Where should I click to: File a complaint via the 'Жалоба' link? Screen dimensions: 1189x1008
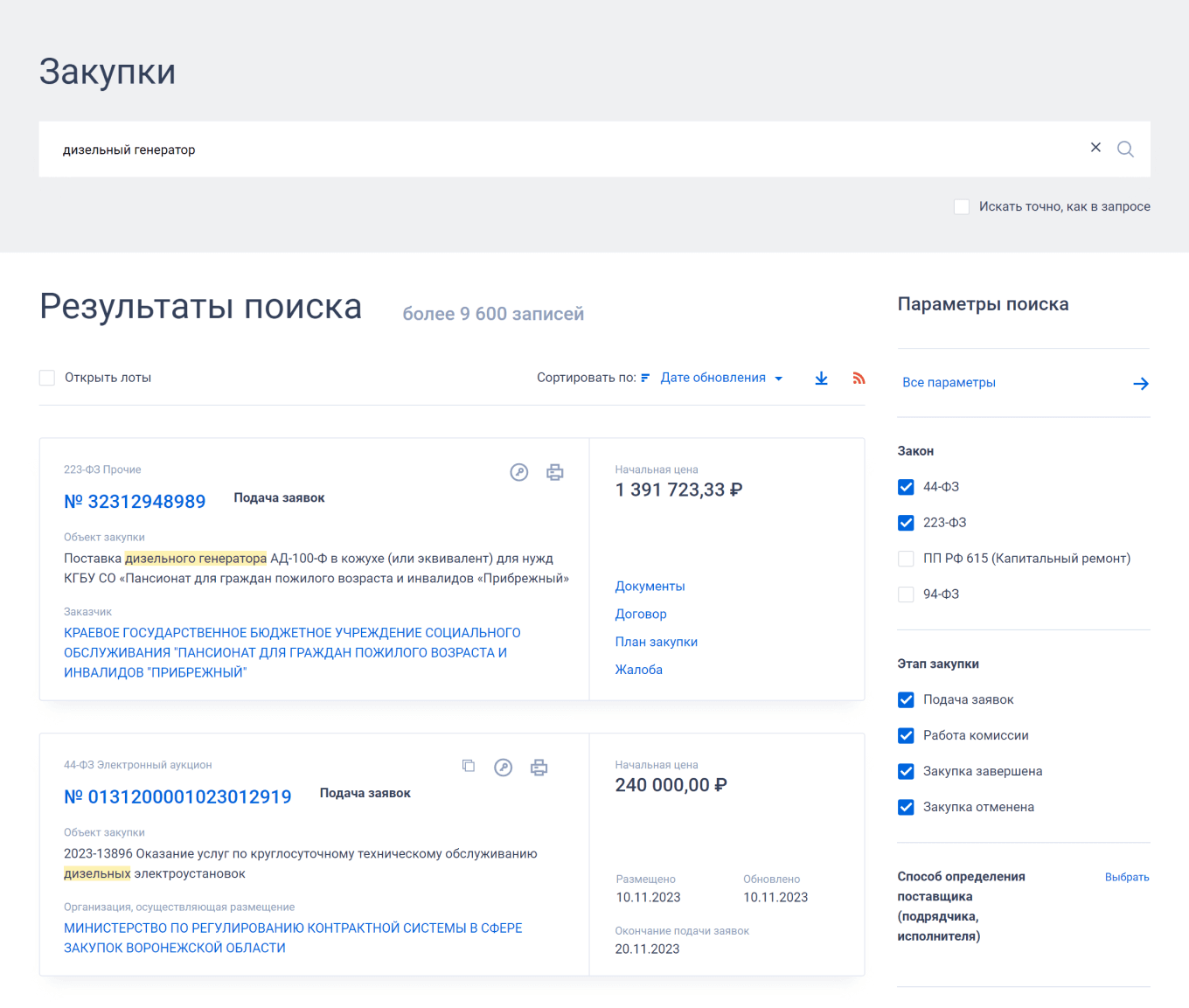[x=639, y=670]
